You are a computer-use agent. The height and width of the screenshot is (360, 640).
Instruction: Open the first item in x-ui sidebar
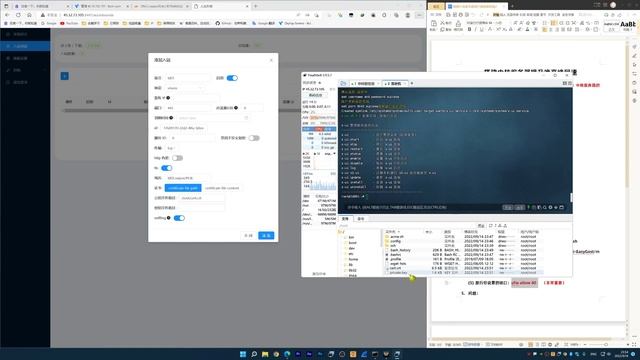pos(25,34)
